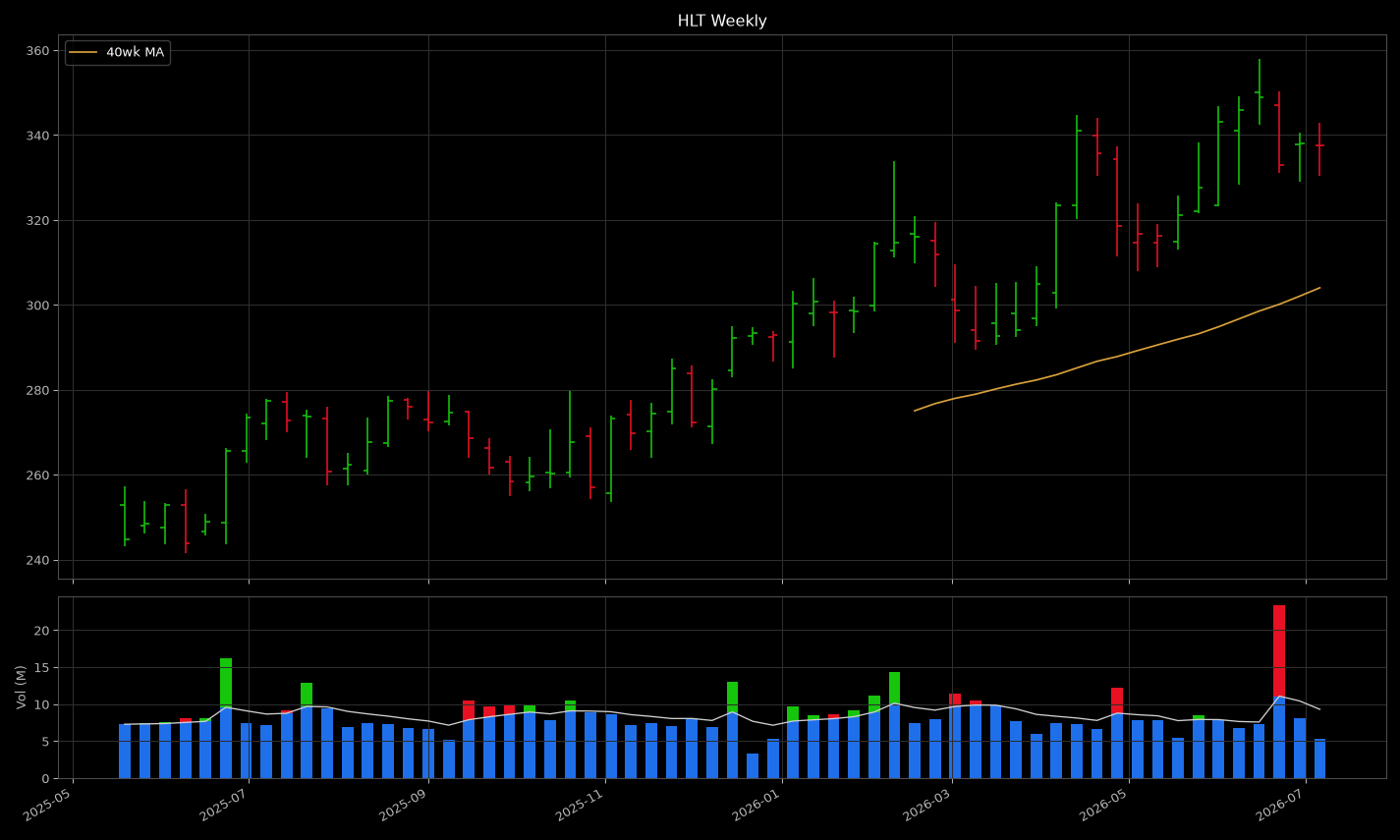Click the orange 40-week moving average line
1400x840 pixels.
coord(1117,356)
